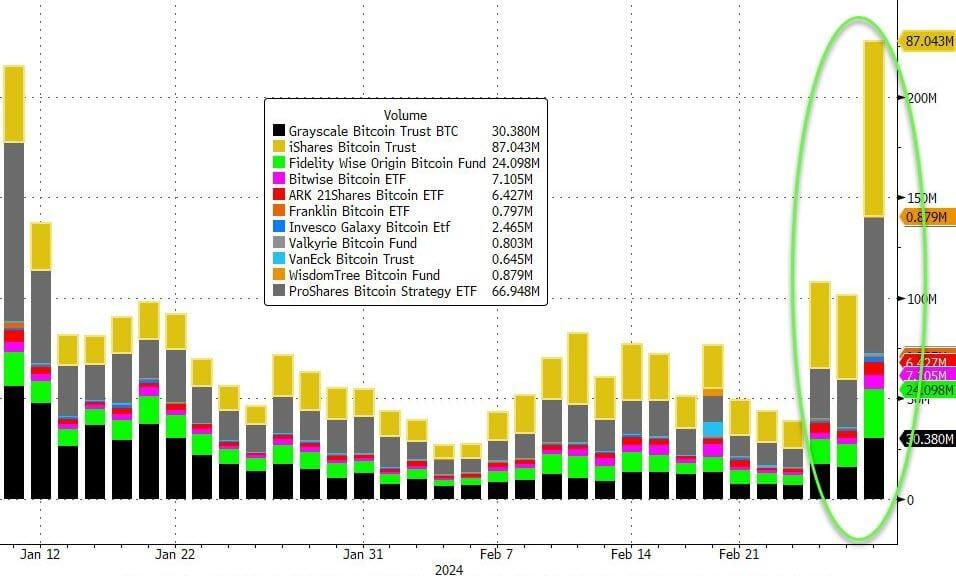This screenshot has height=576, width=956.
Task: Click the 200M y-axis label
Action: click(x=921, y=98)
